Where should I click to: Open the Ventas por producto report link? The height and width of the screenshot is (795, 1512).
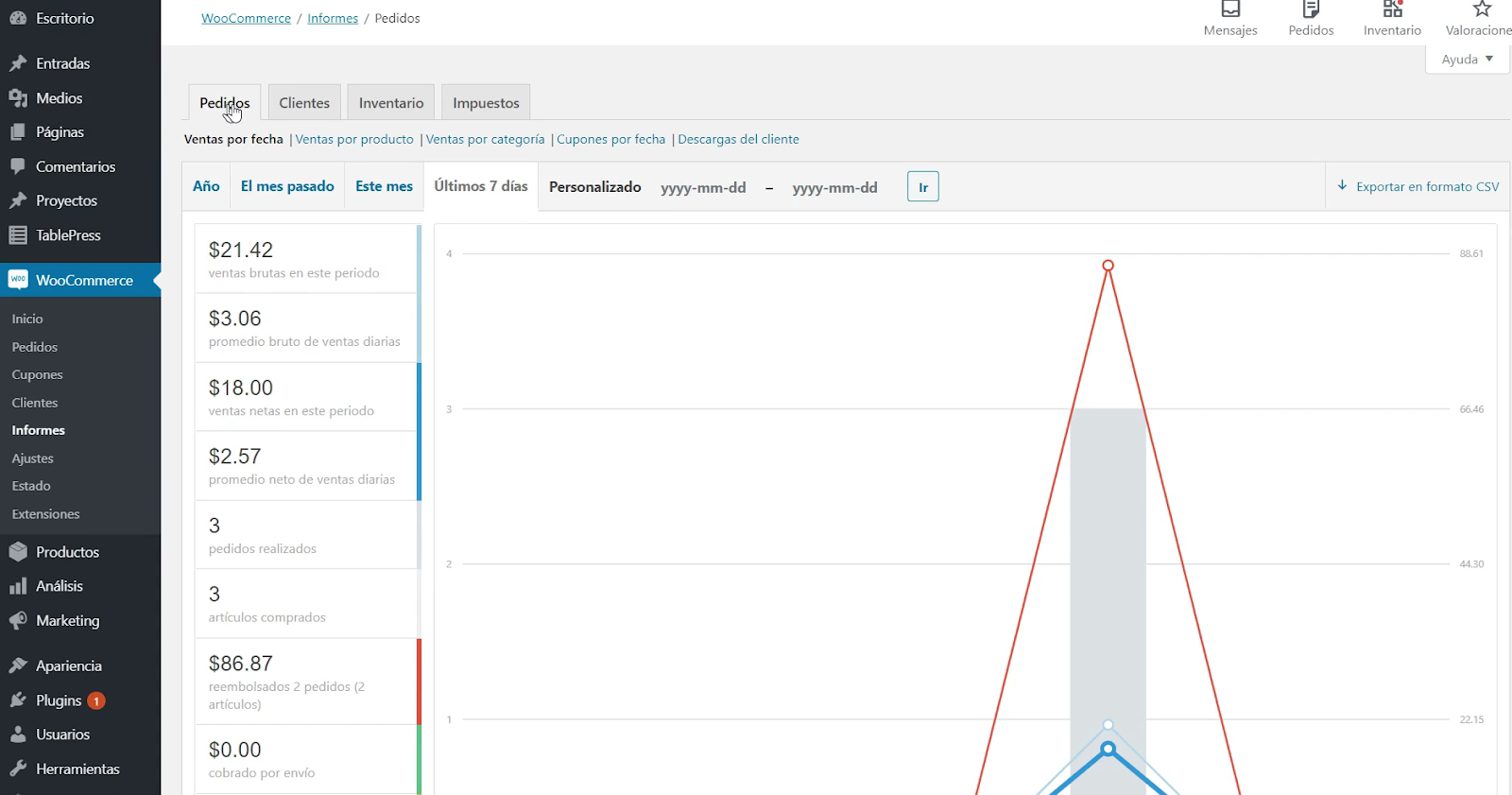[354, 139]
